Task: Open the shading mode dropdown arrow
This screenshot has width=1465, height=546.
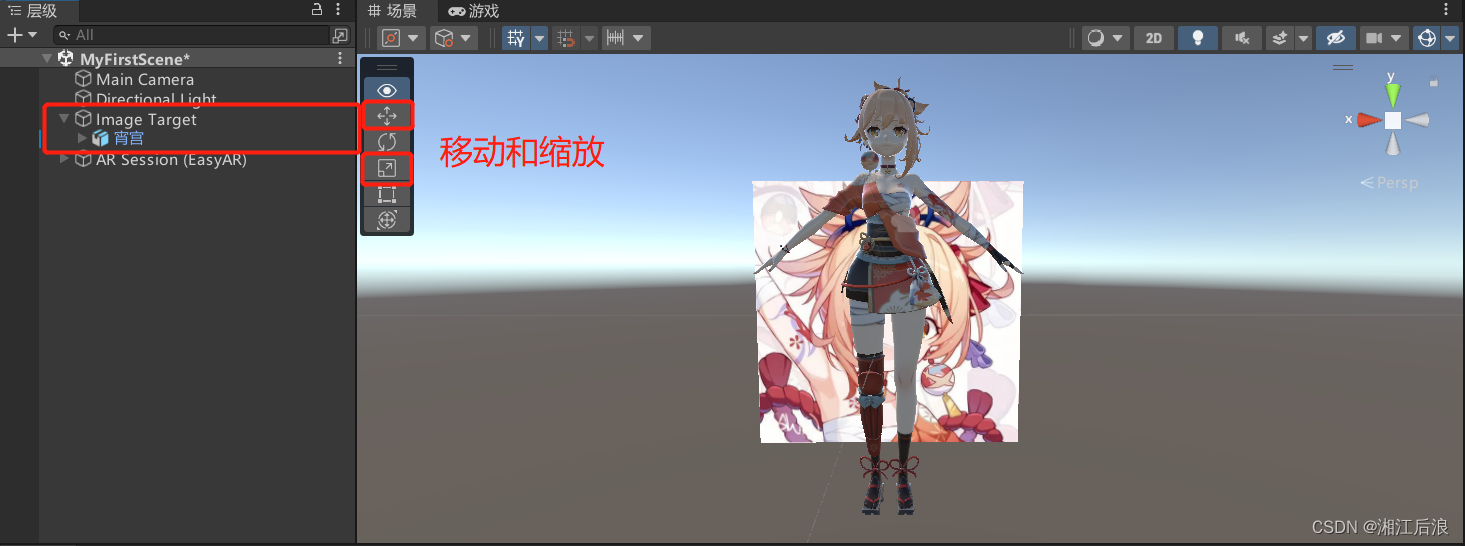Action: tap(1119, 38)
